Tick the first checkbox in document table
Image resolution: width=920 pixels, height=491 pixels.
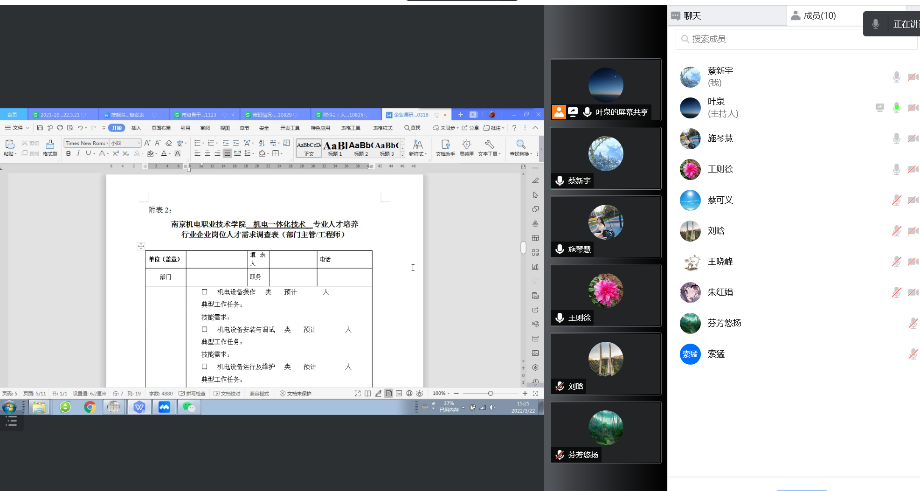(205, 292)
